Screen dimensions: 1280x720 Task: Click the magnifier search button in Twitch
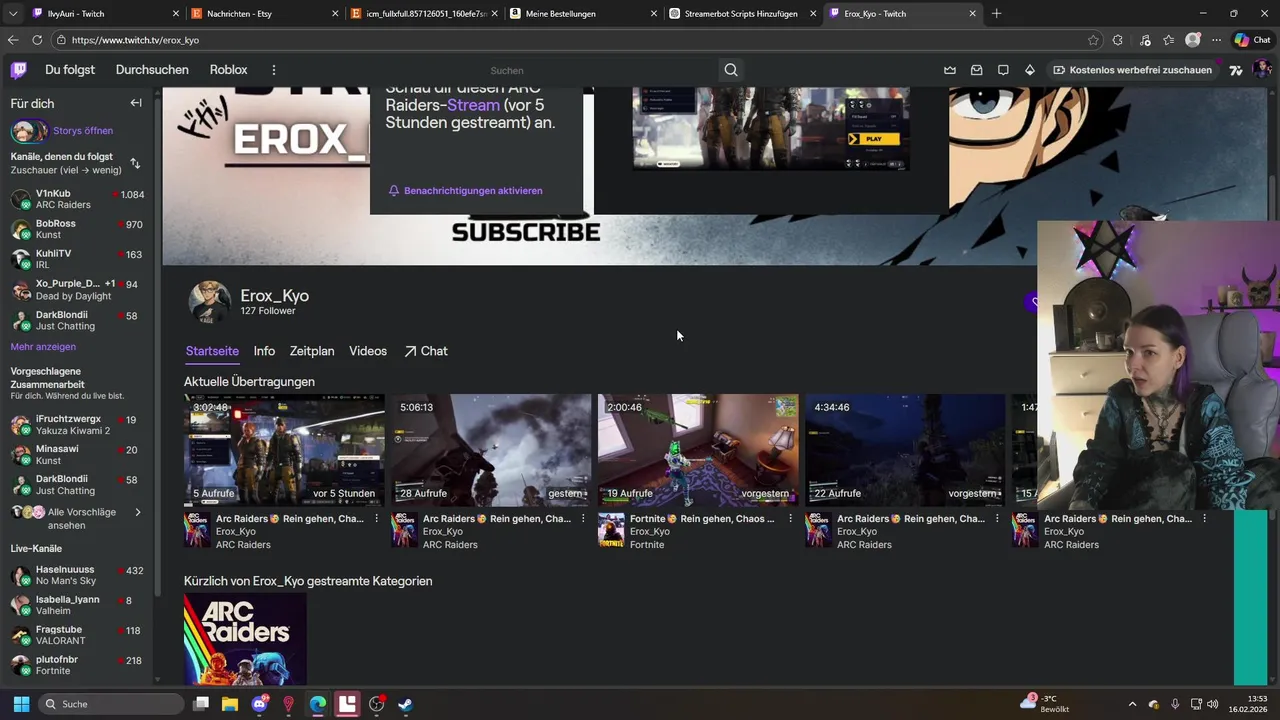coord(731,70)
